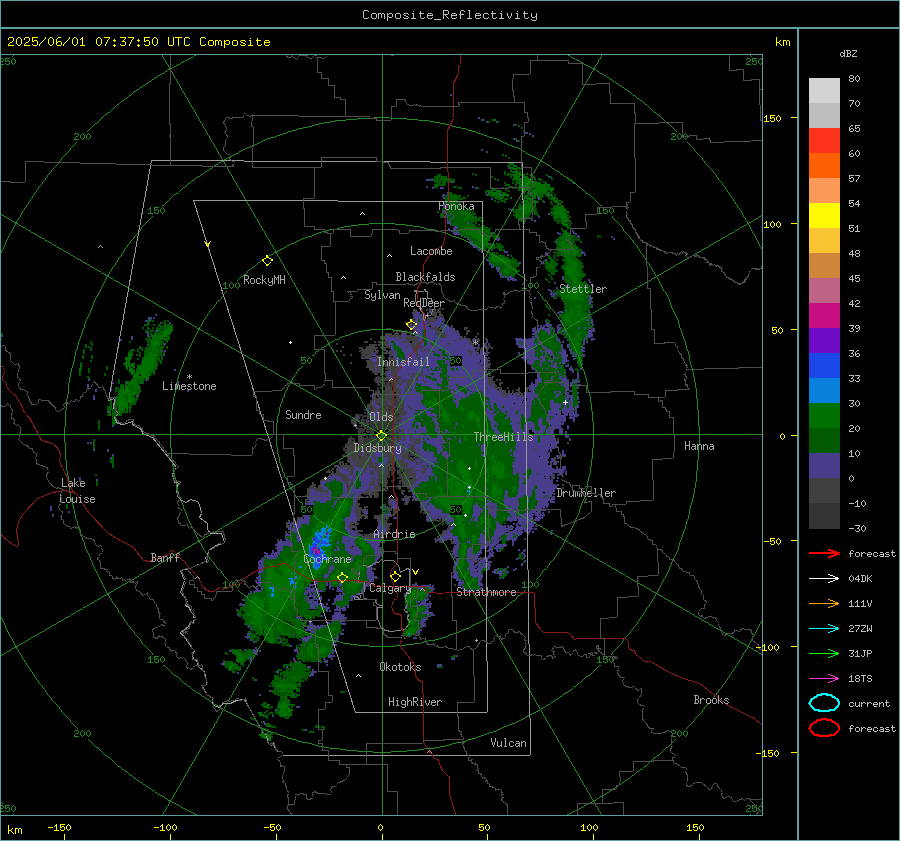Image resolution: width=900 pixels, height=841 pixels.
Task: Click the intense purple echo core near Cochrane
Action: pyautogui.click(x=315, y=551)
